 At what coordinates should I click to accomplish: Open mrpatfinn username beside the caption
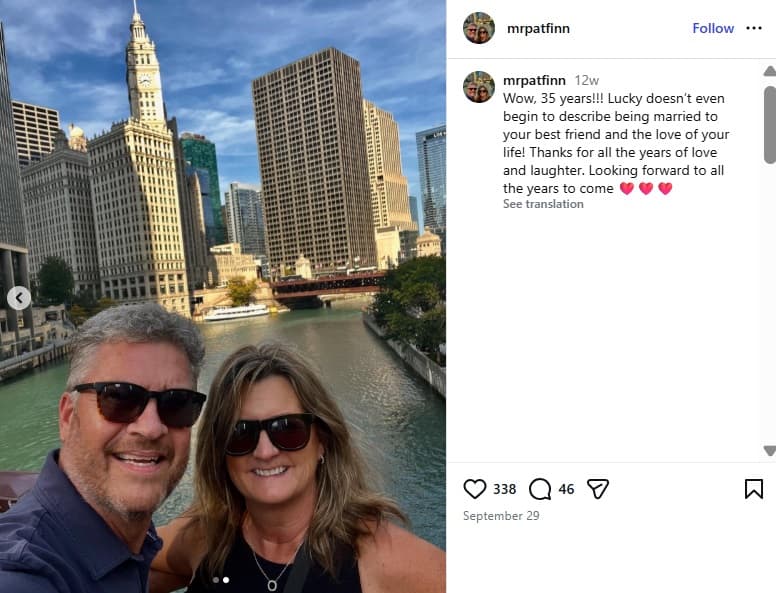[534, 80]
